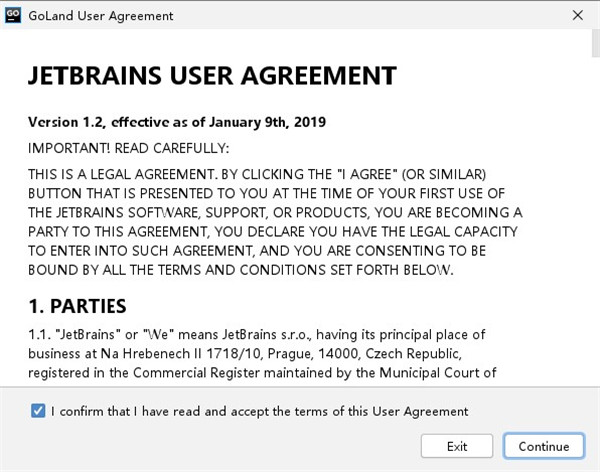Click the Version 1.2 effective date line
The height and width of the screenshot is (472, 600).
tap(177, 122)
